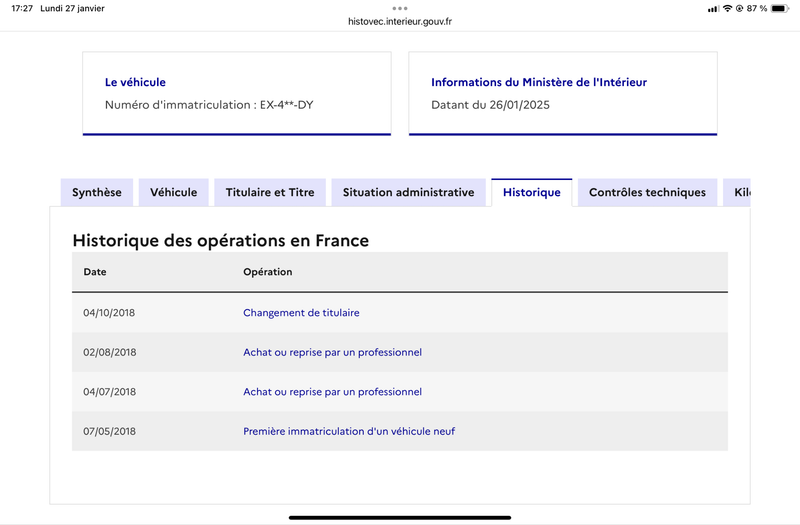The image size is (800, 525).
Task: Click the Numéro d'immatriculation EX-4**-DY text
Action: tap(209, 105)
